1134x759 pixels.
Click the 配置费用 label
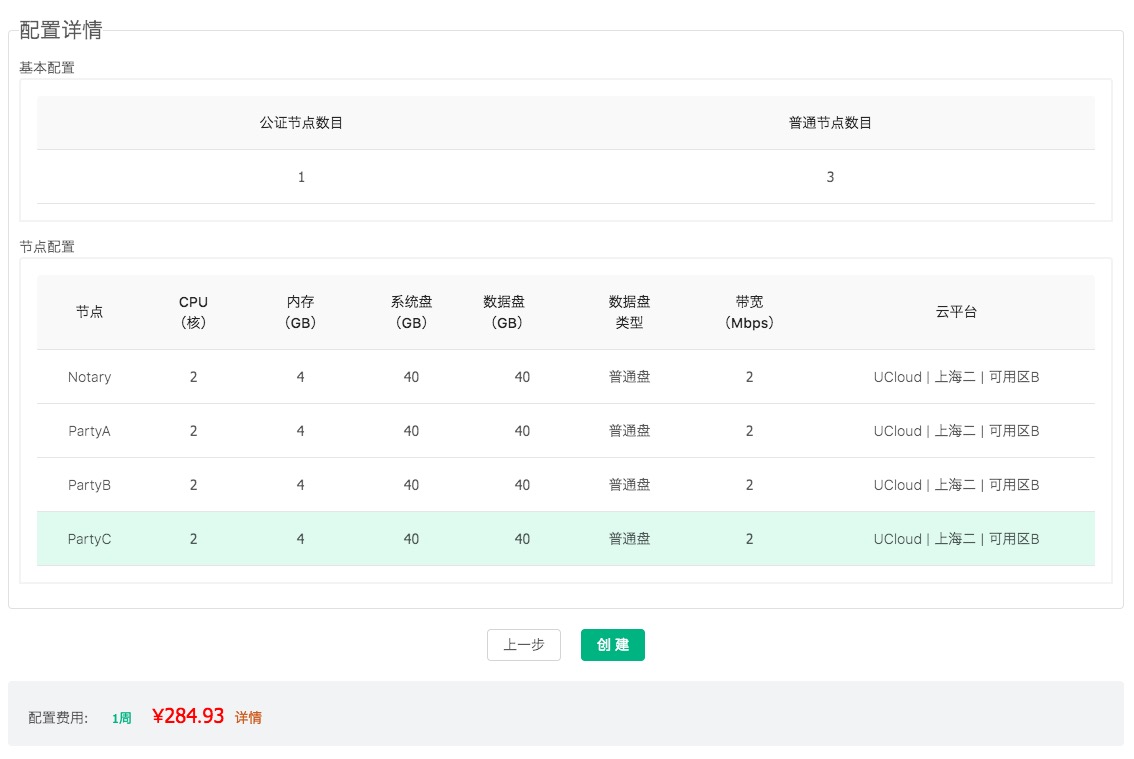click(58, 718)
